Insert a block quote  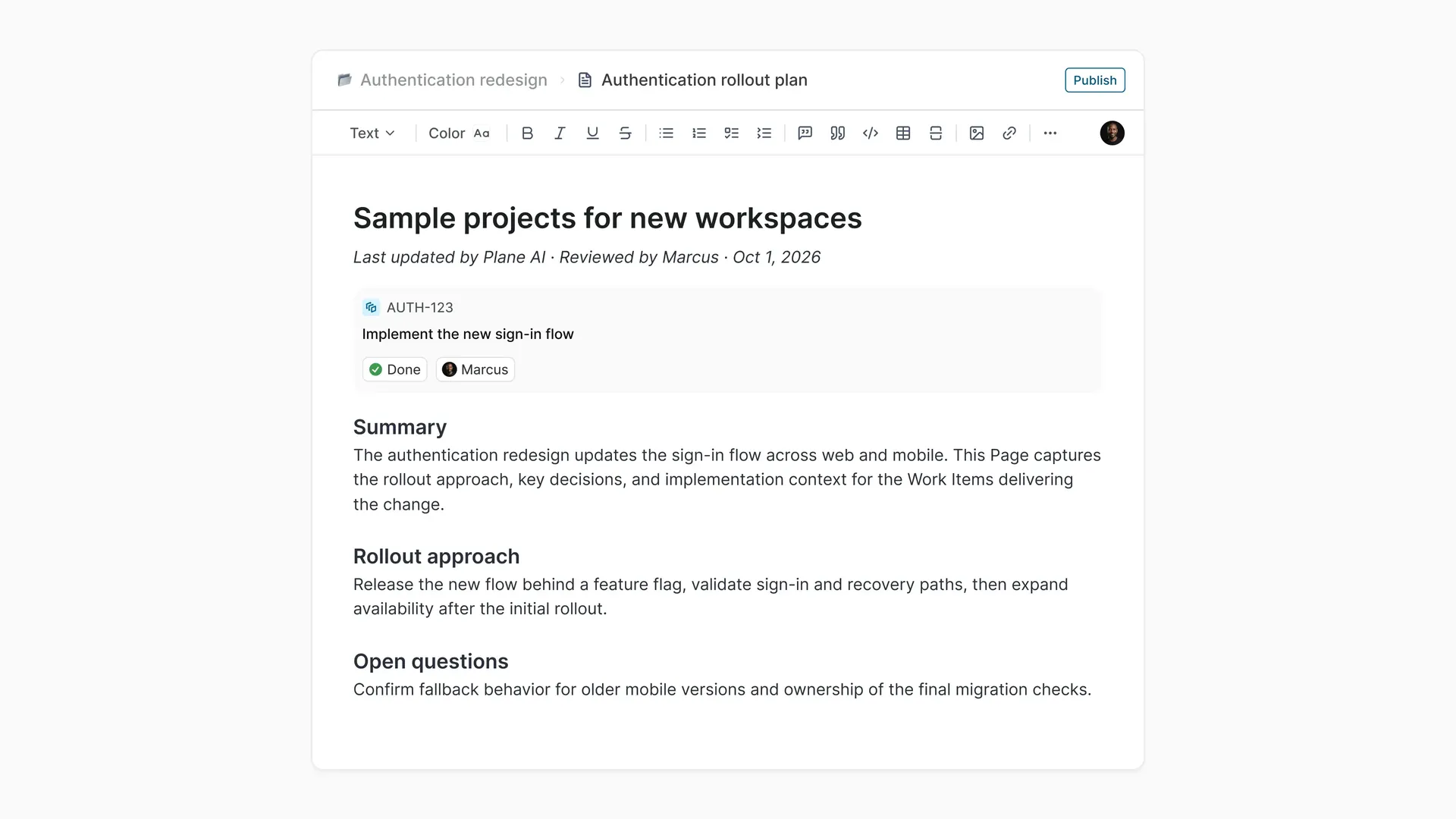coord(837,133)
